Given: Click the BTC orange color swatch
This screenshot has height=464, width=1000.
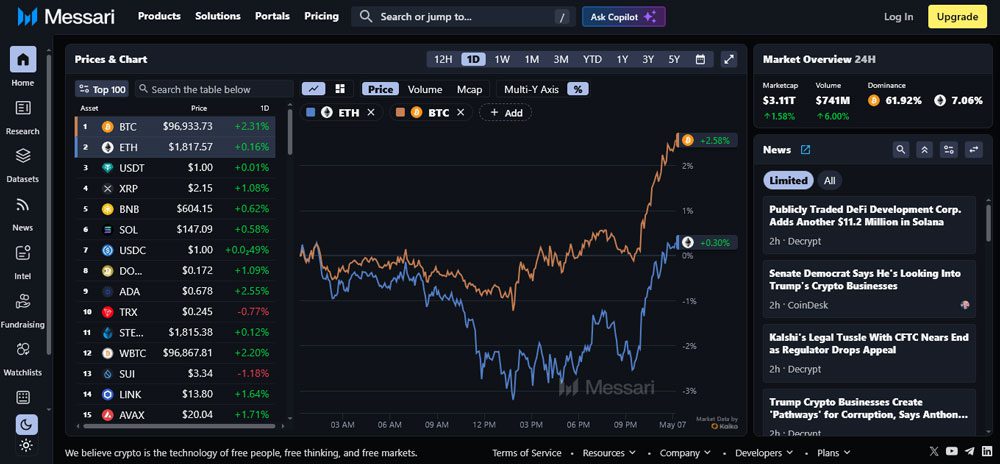Looking at the screenshot, I should (x=401, y=113).
